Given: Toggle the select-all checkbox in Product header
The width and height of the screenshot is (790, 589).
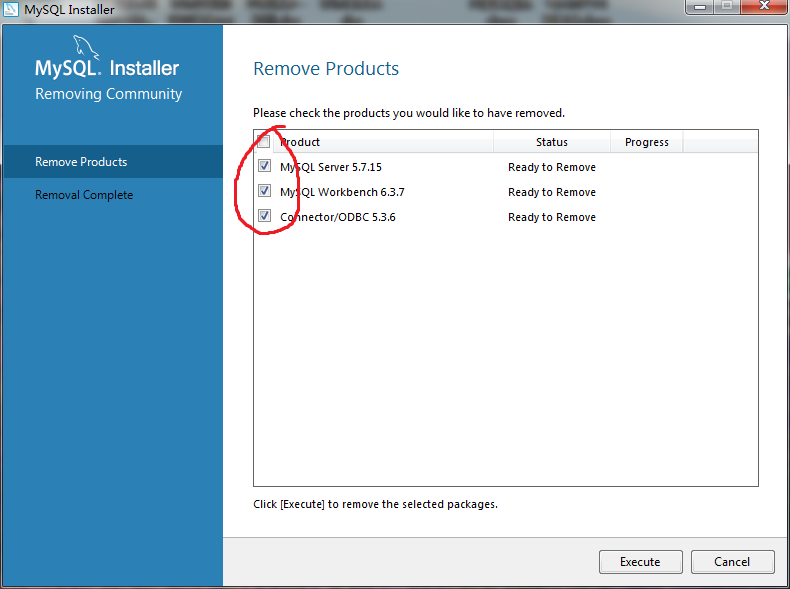Looking at the screenshot, I should (x=264, y=142).
